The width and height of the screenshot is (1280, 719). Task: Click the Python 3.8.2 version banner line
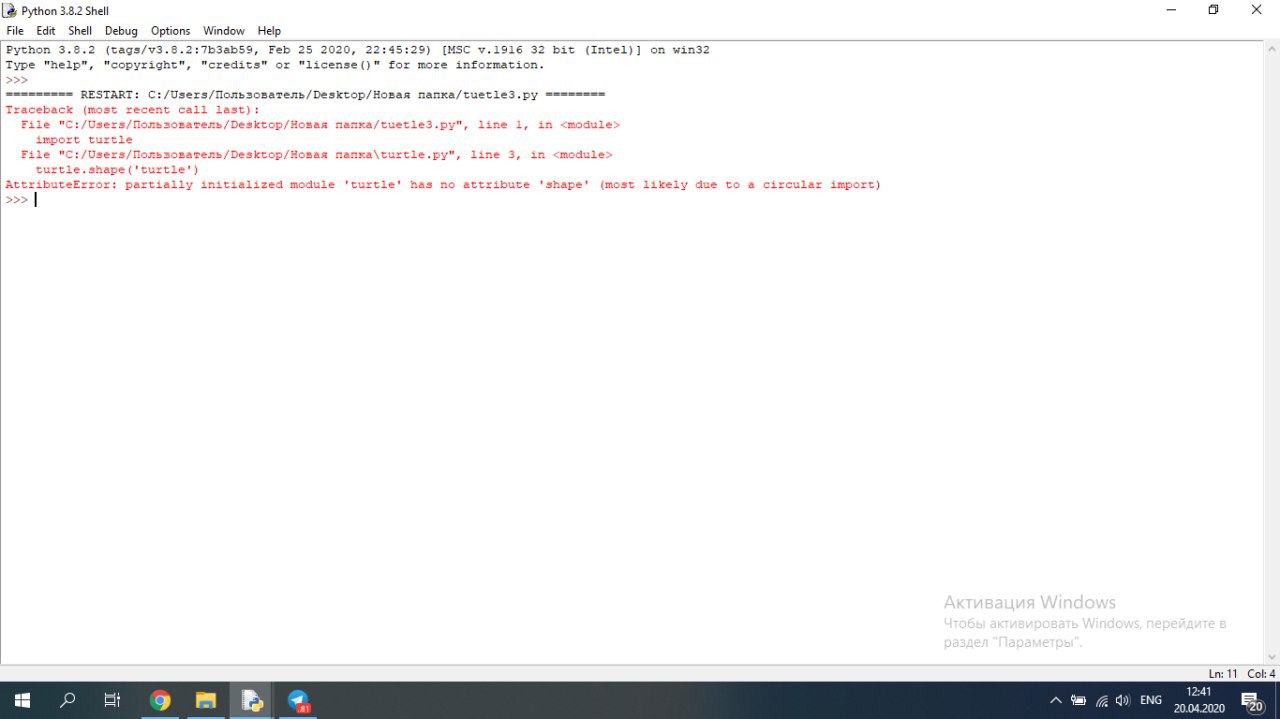point(357,50)
